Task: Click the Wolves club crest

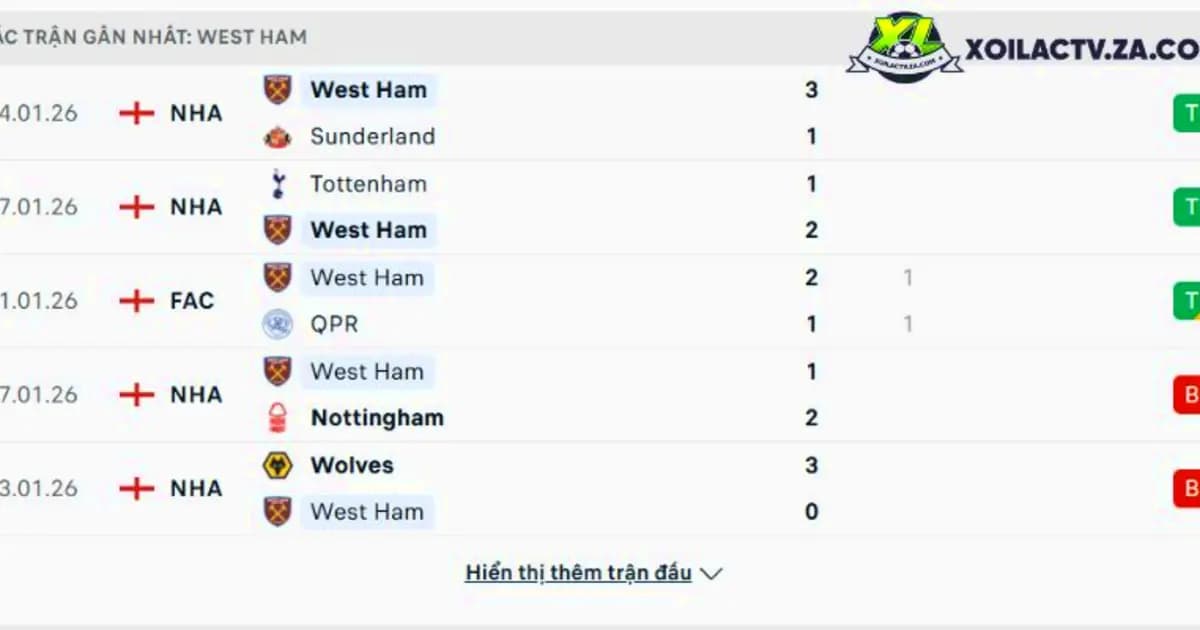Action: 277,465
